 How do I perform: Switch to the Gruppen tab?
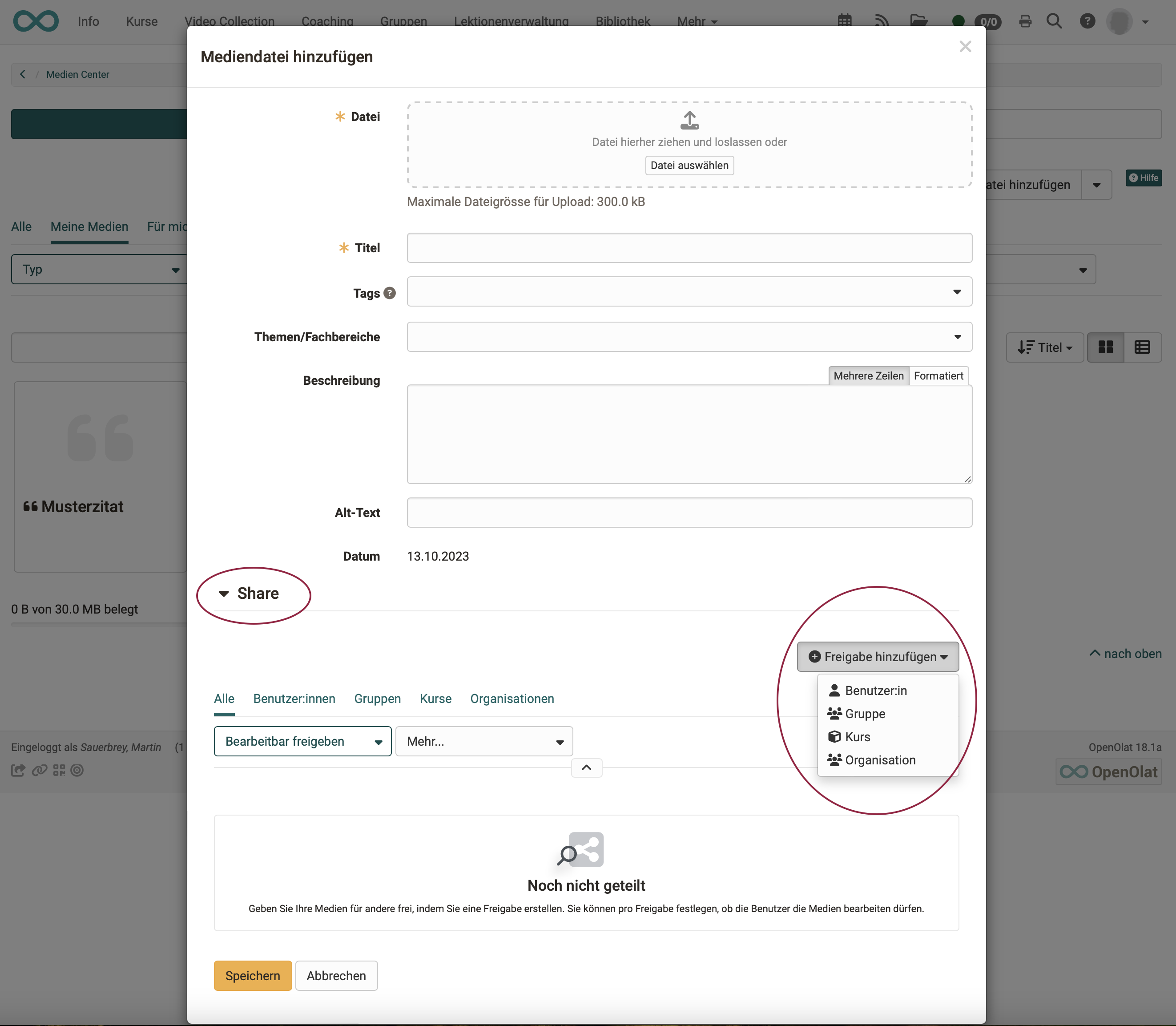[x=377, y=699]
